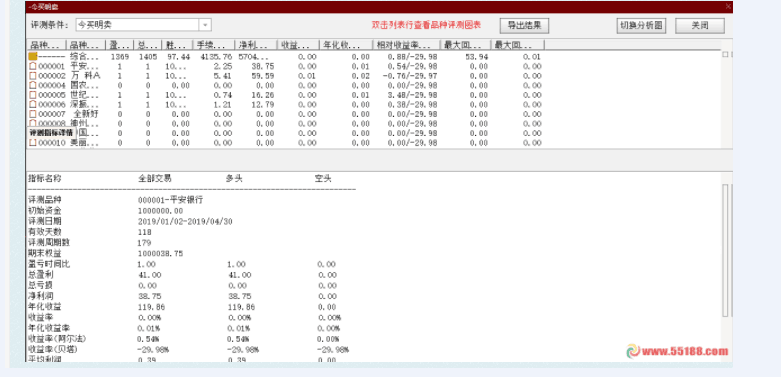This screenshot has width=781, height=377.
Task: Click commission value 4135.76 in summary row
Action: 216,57
